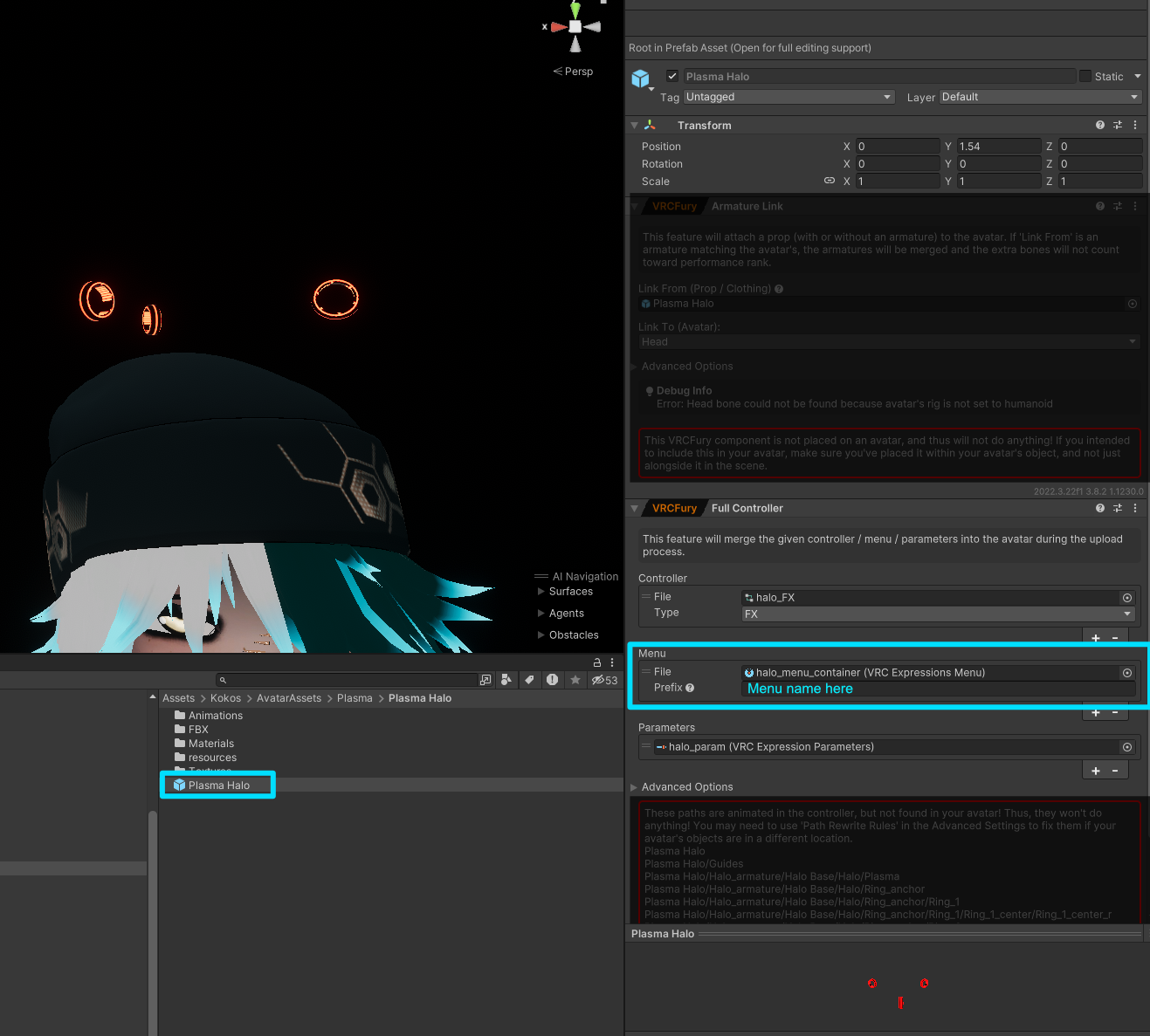1150x1036 pixels.
Task: Click object picker for halo_param field
Action: 1127,747
